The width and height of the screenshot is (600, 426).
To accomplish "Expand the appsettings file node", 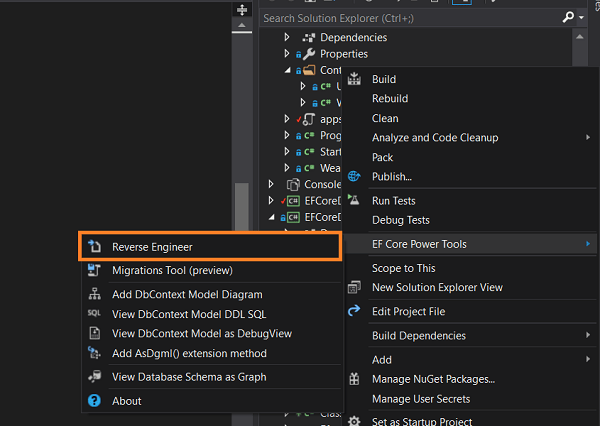I will pyautogui.click(x=287, y=119).
